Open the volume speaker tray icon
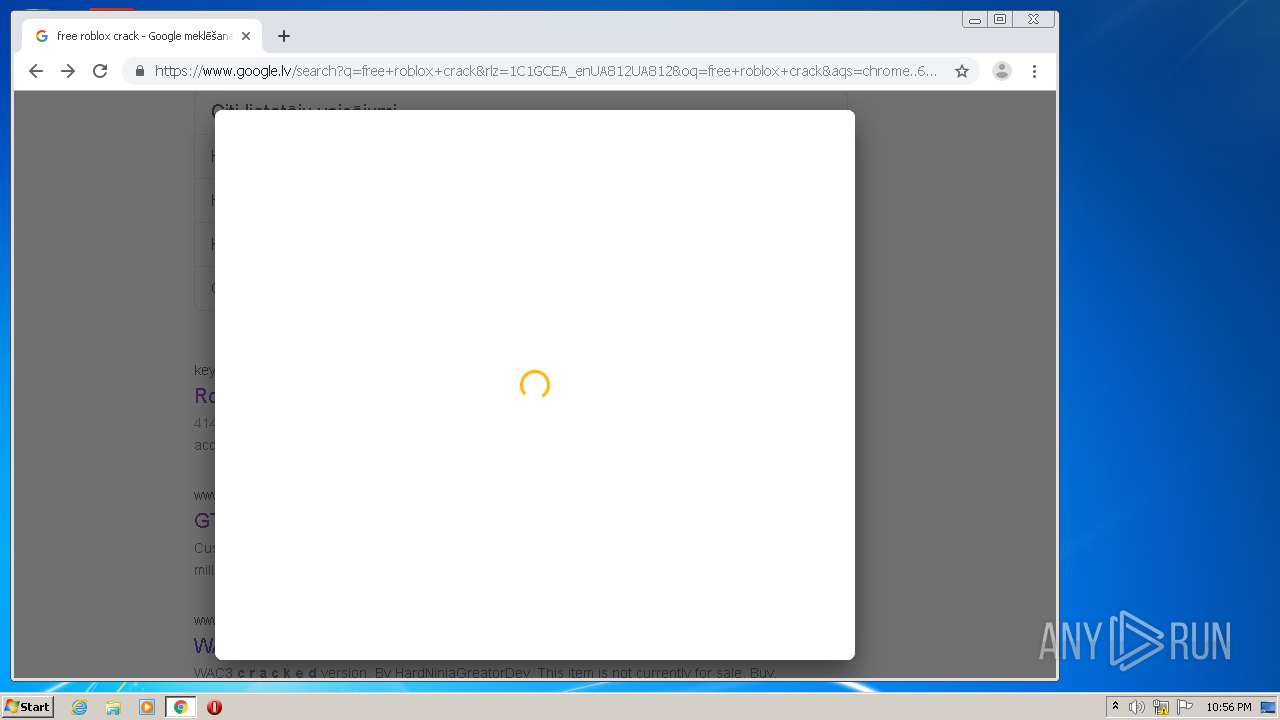The image size is (1280, 720). (x=1137, y=707)
